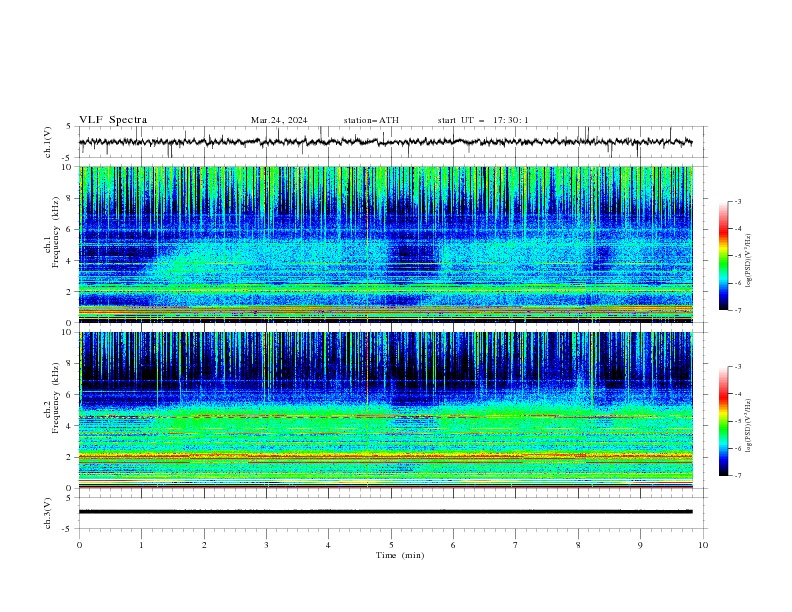This screenshot has width=792, height=612.
Task: Click the ch.3 flat waveform trace
Action: point(386,512)
